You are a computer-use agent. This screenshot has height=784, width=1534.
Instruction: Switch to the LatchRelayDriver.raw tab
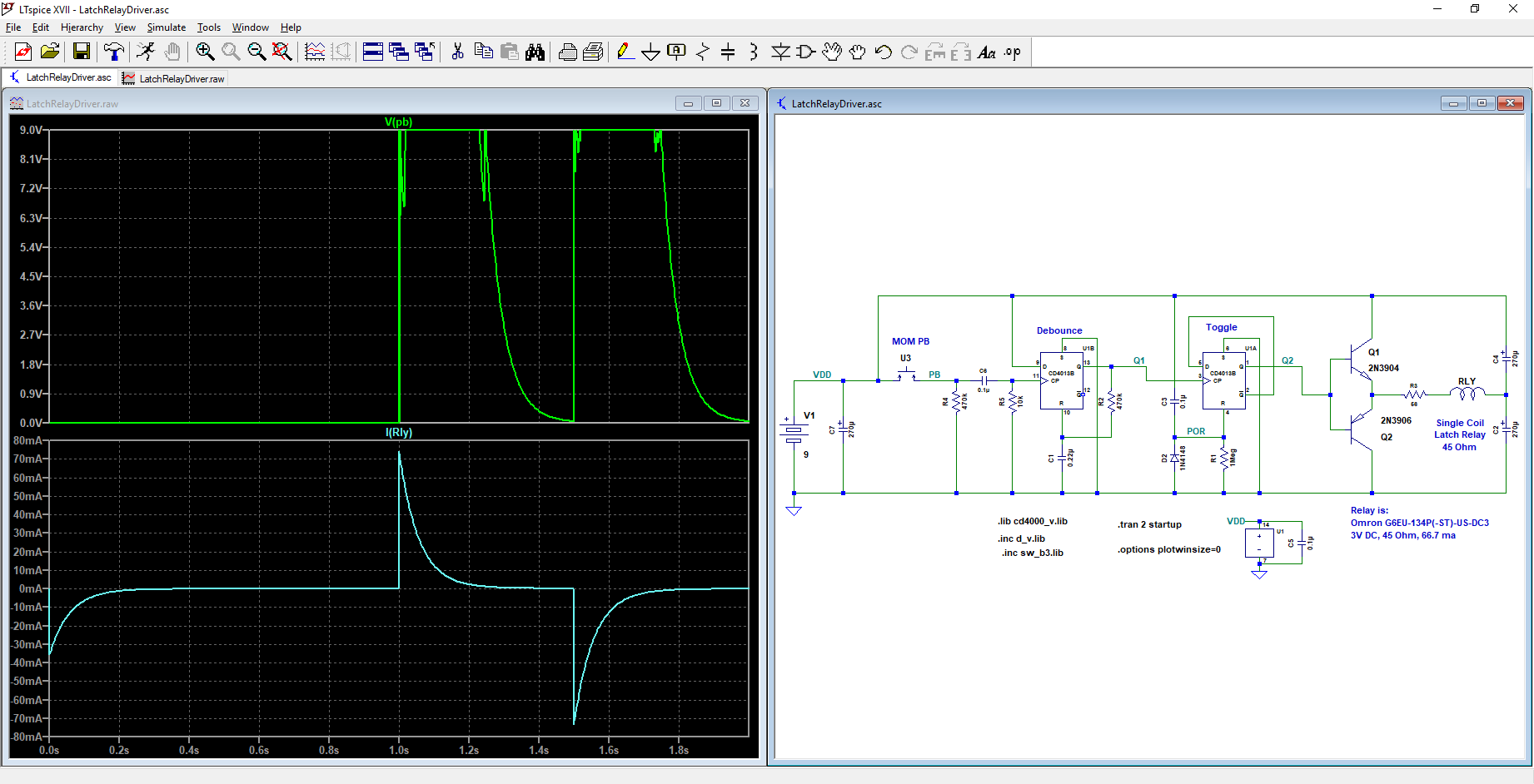coord(173,78)
